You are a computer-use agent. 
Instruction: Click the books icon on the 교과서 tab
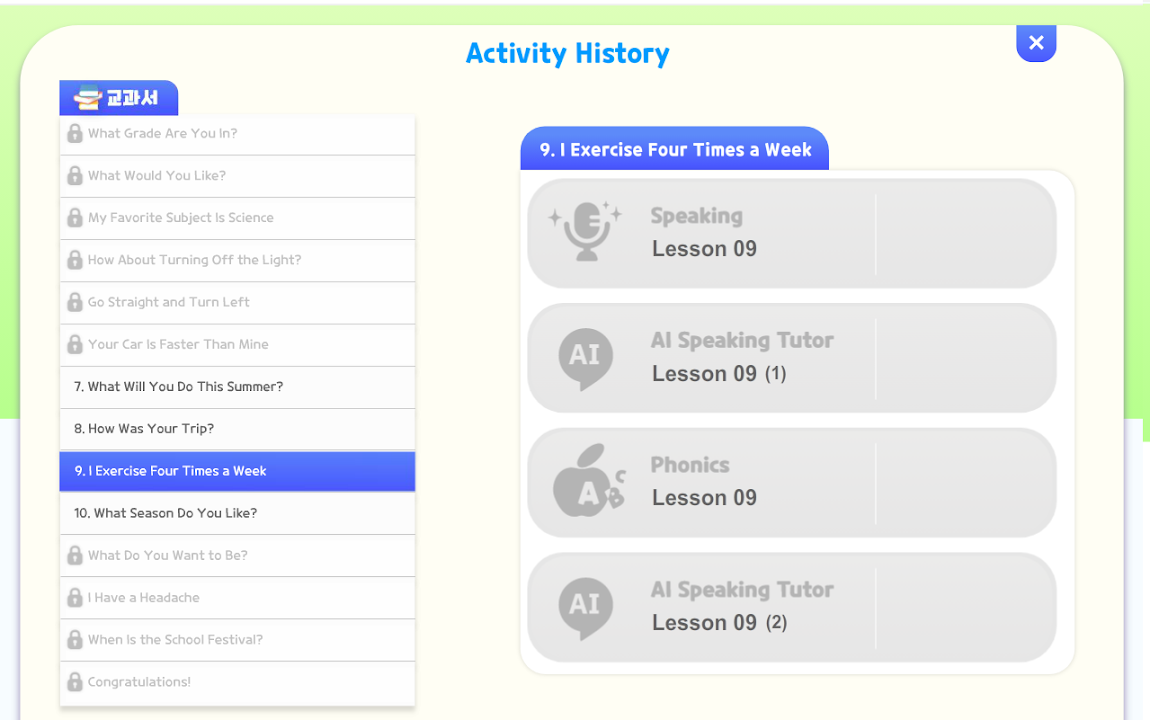(x=88, y=98)
